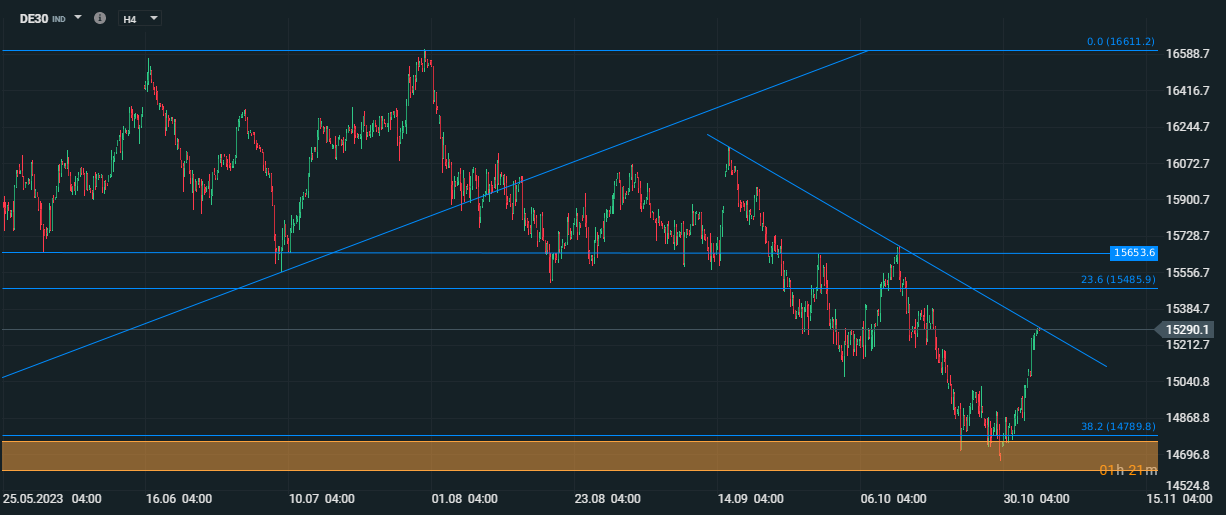The image size is (1226, 515).
Task: Click the 16.06 04:00 time label
Action: coord(178,497)
